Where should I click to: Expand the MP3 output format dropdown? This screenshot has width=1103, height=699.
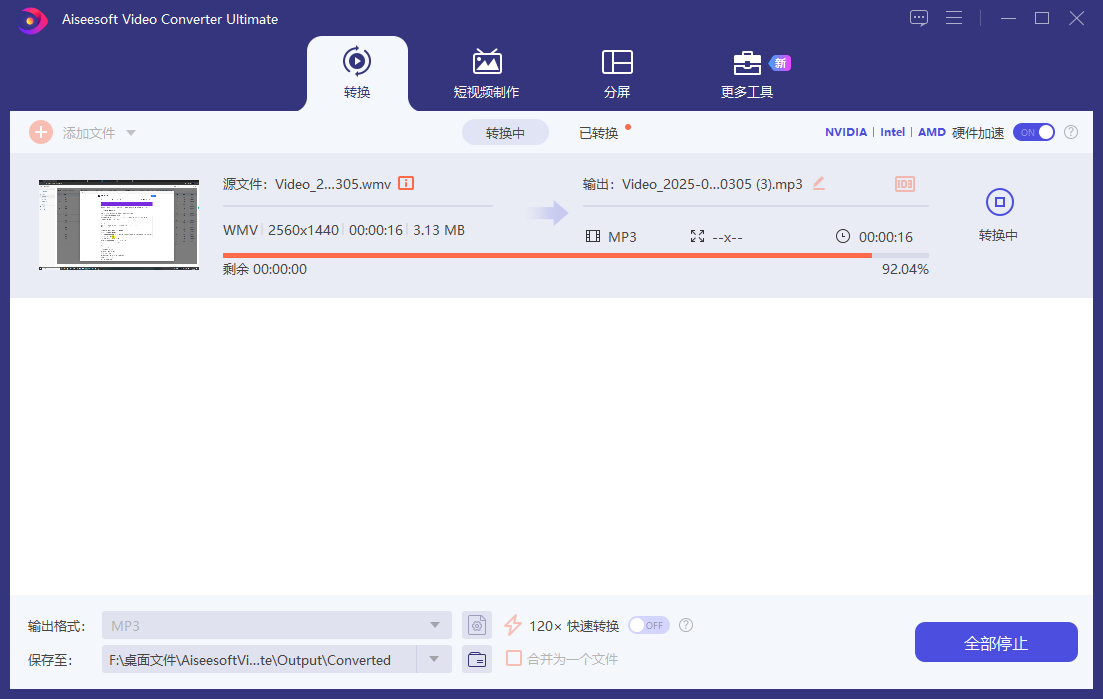[434, 625]
